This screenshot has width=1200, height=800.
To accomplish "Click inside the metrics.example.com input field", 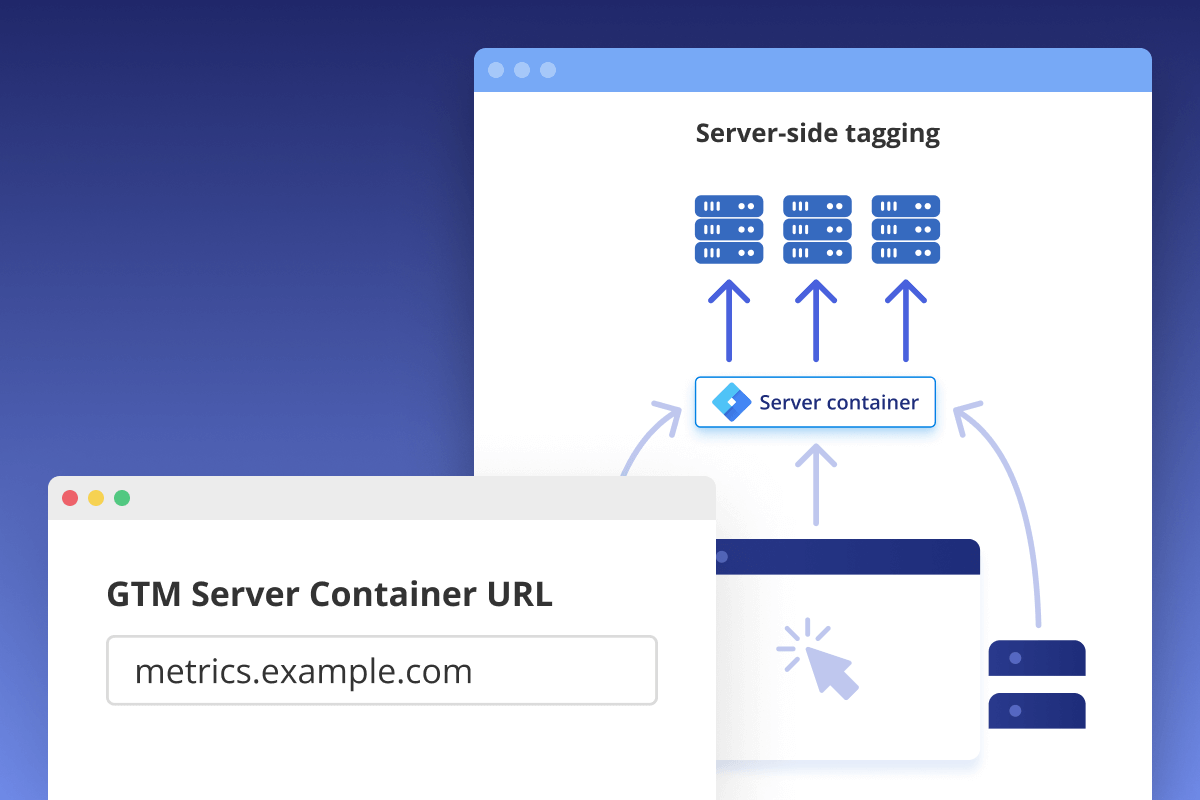I will click(382, 670).
